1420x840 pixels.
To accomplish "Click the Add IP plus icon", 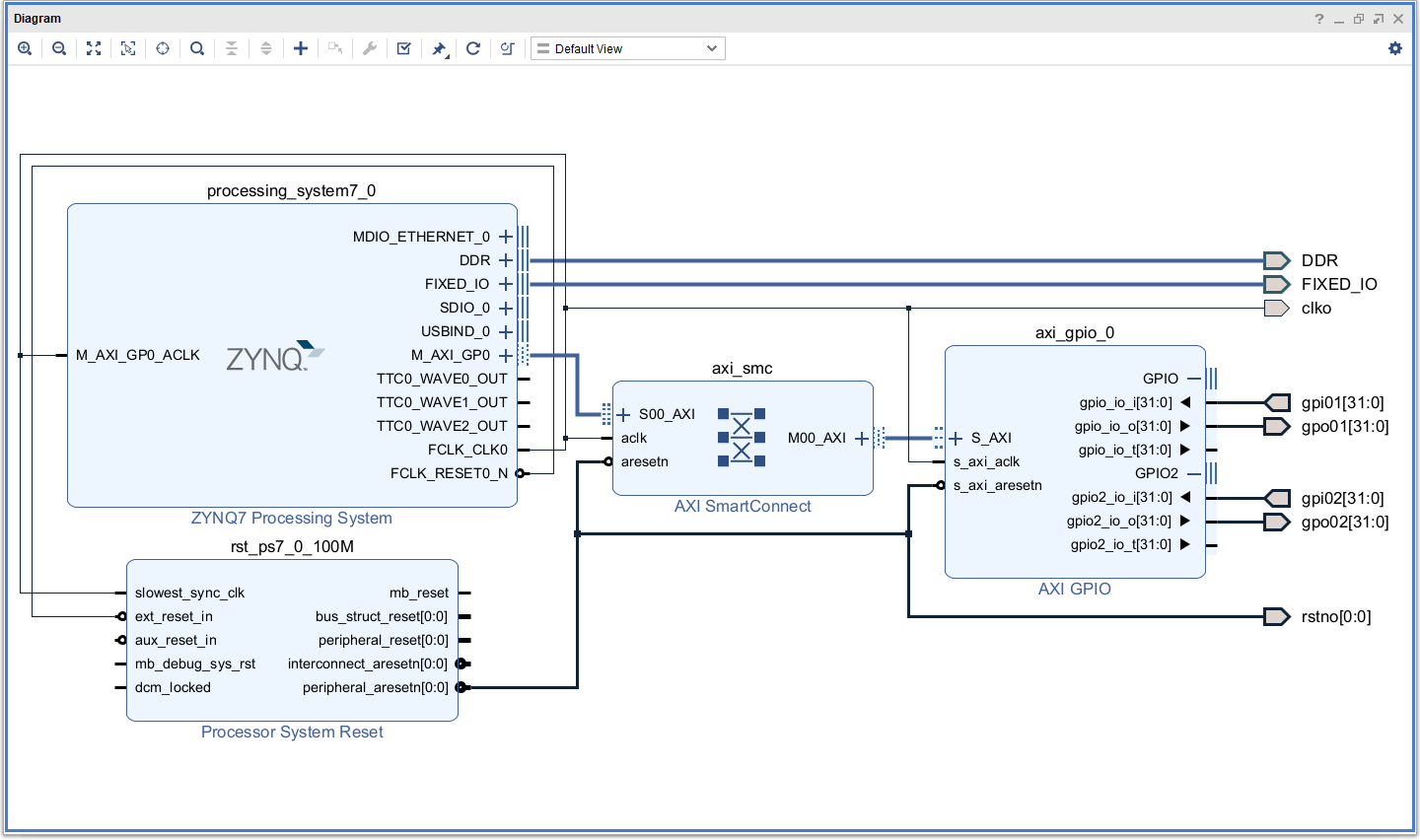I will (x=301, y=48).
